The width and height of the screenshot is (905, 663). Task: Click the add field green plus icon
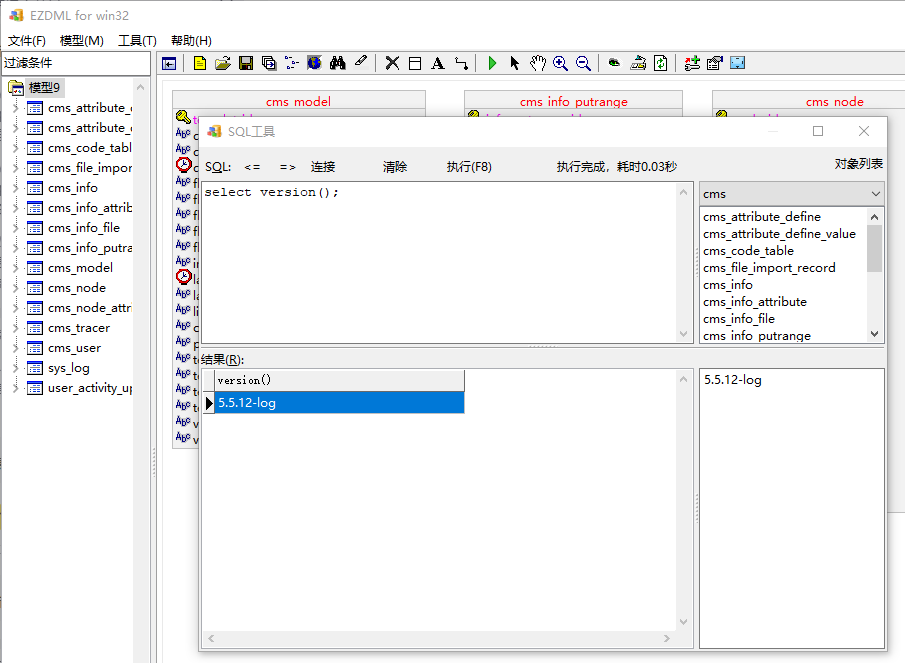pyautogui.click(x=692, y=63)
